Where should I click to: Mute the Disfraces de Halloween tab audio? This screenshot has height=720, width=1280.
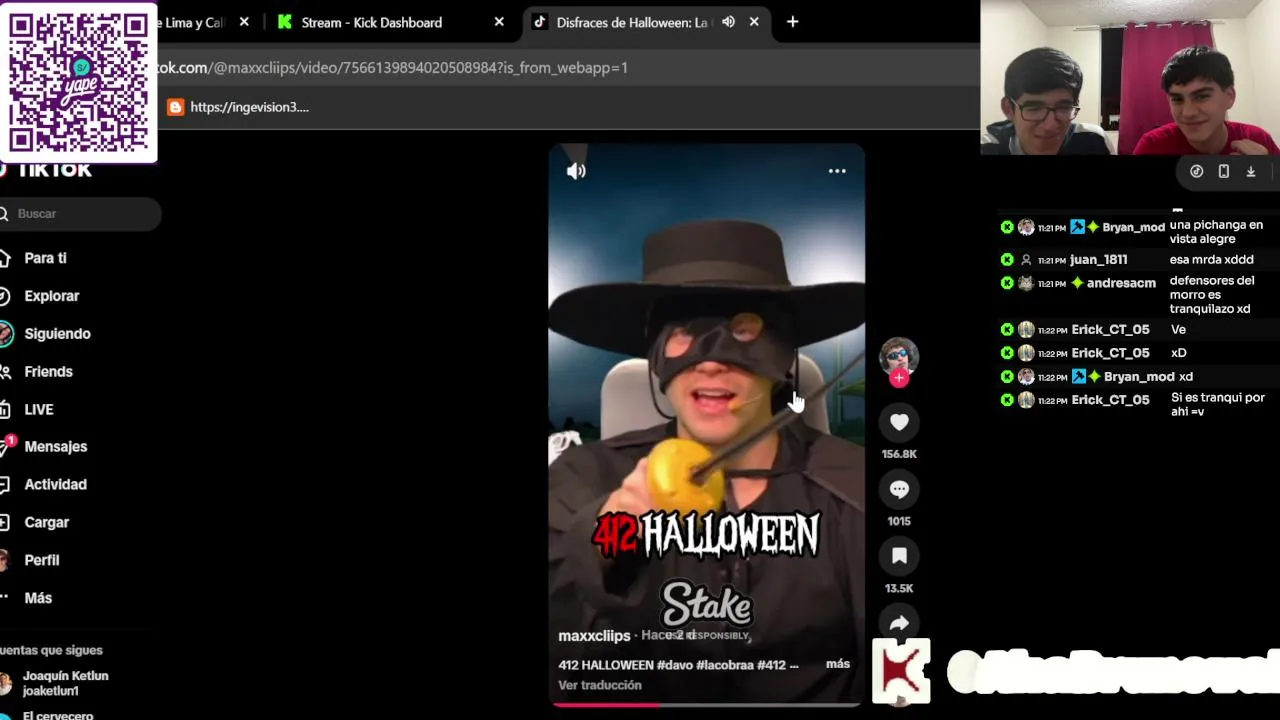[728, 22]
